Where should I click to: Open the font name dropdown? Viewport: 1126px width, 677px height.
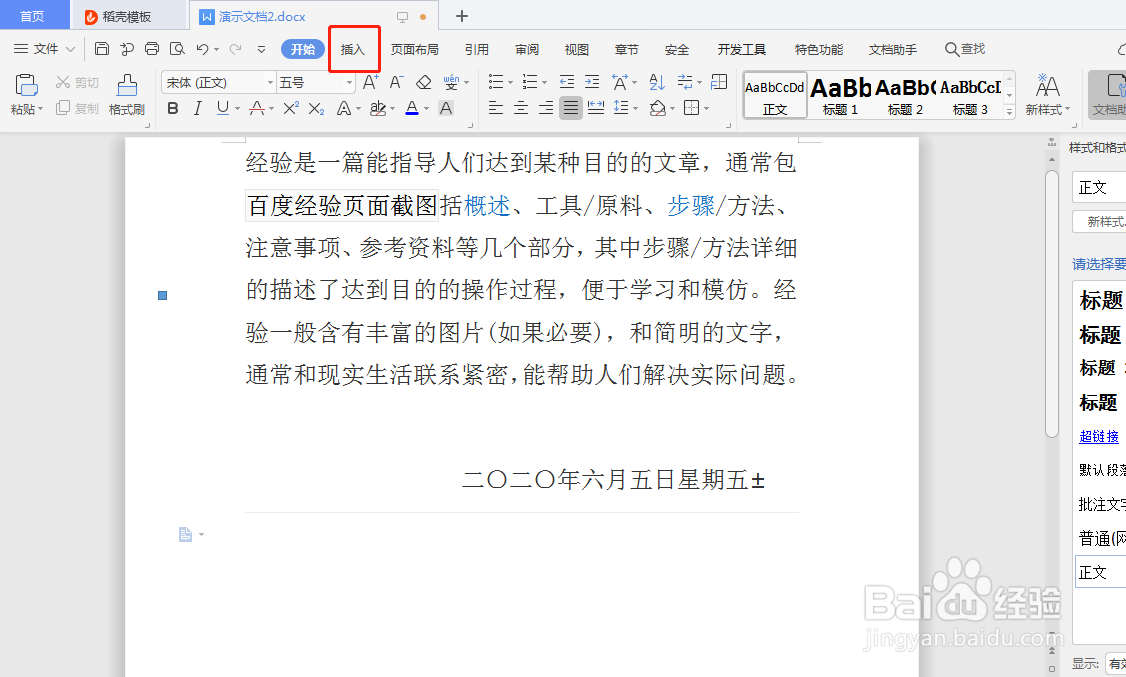click(x=268, y=81)
